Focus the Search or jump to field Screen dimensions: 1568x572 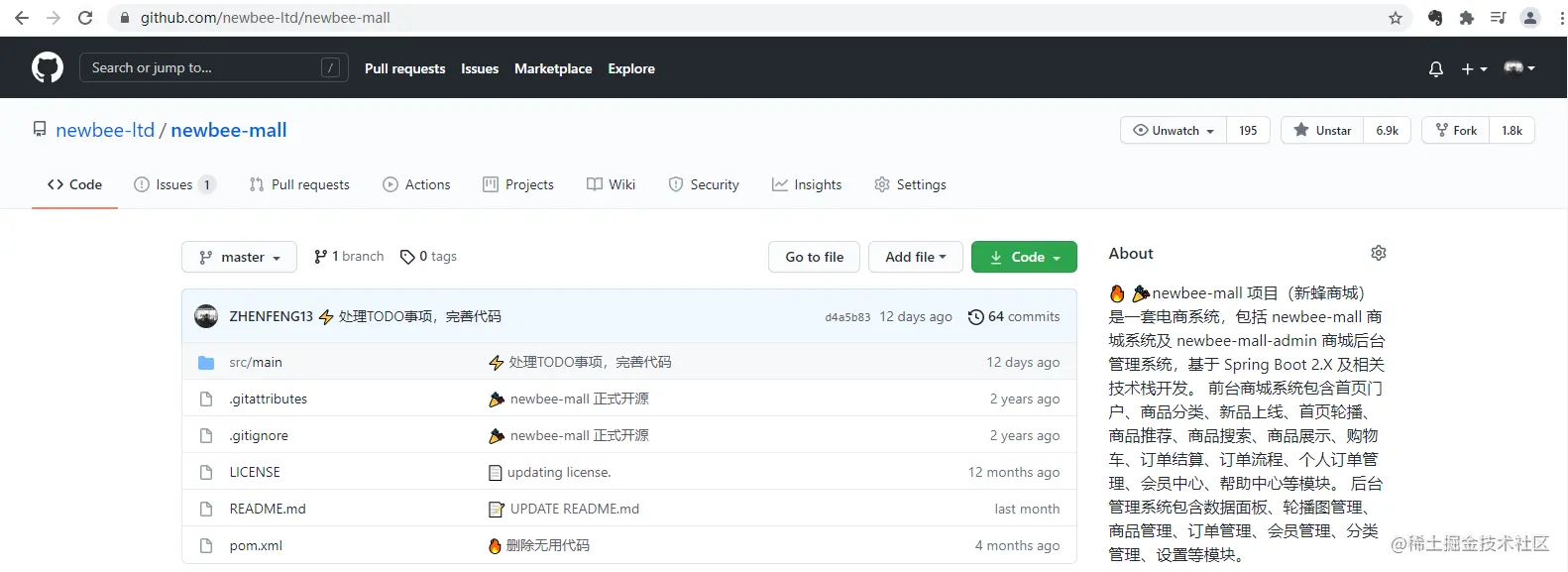[213, 67]
